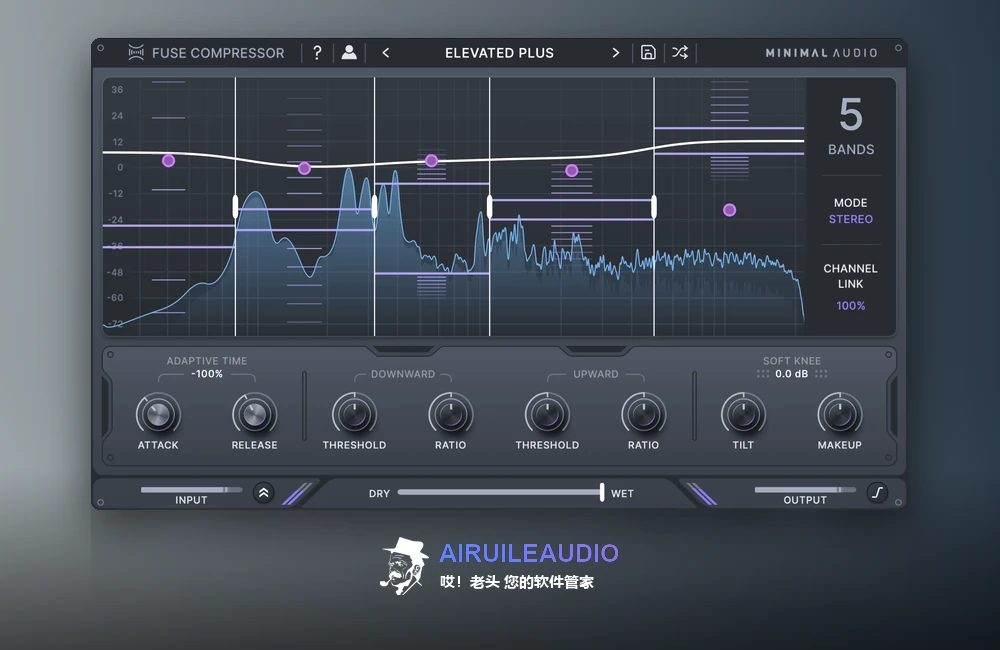Click the Dry/Wet mix slider handle
Image resolution: width=1000 pixels, height=650 pixels.
pos(602,492)
